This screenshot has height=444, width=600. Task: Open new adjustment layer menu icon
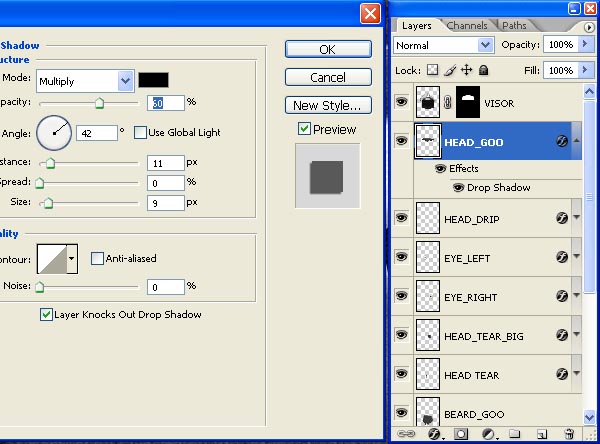point(489,434)
